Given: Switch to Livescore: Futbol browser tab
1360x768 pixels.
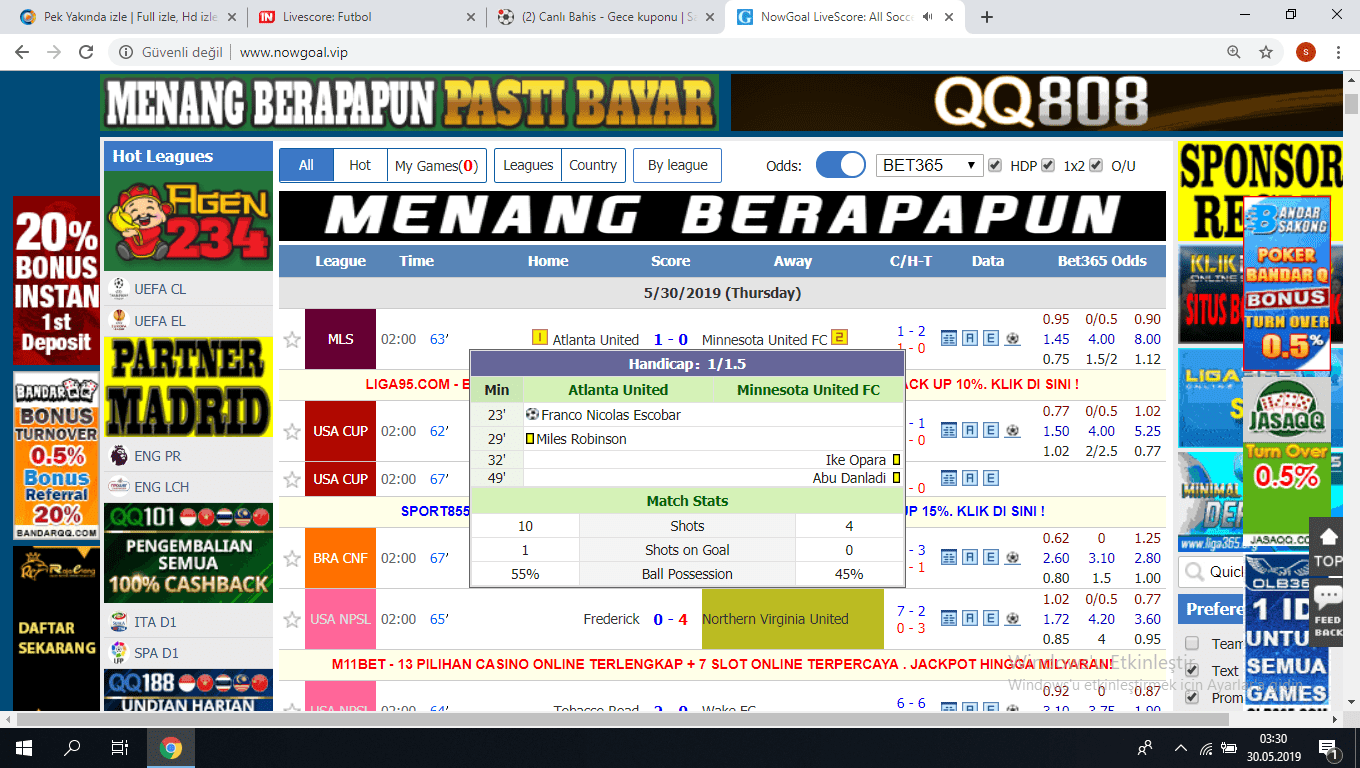Looking at the screenshot, I should [367, 17].
